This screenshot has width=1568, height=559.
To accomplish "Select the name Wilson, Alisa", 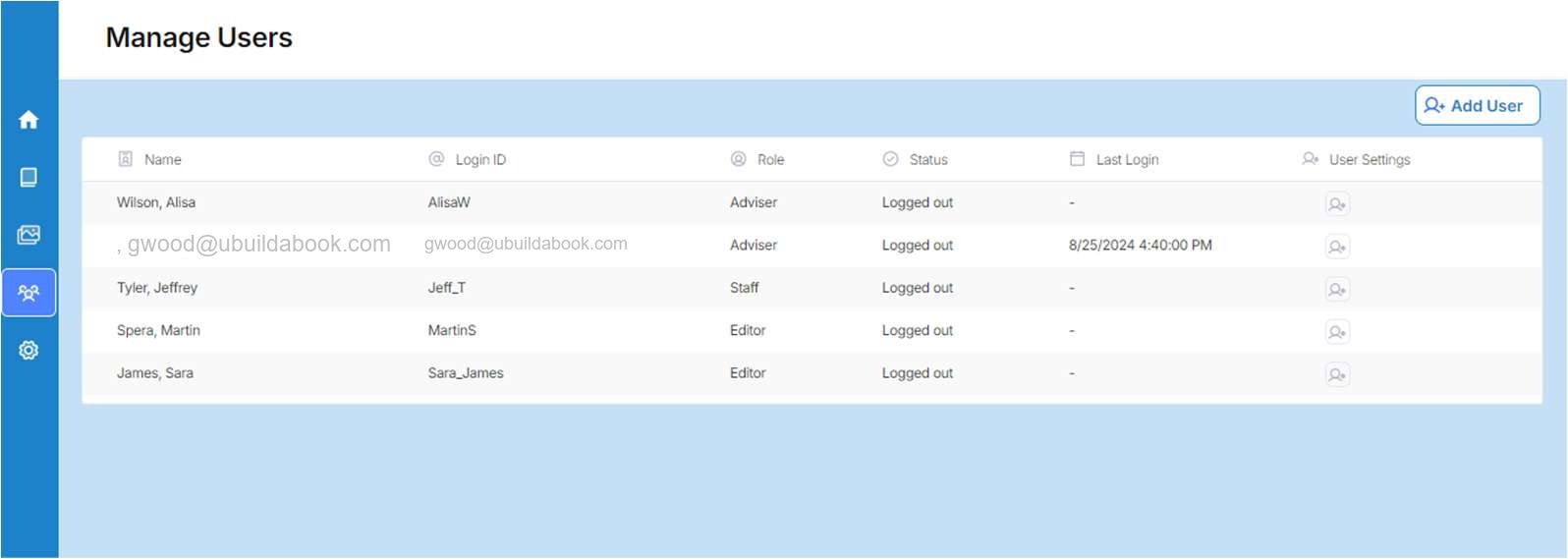I will tap(156, 202).
